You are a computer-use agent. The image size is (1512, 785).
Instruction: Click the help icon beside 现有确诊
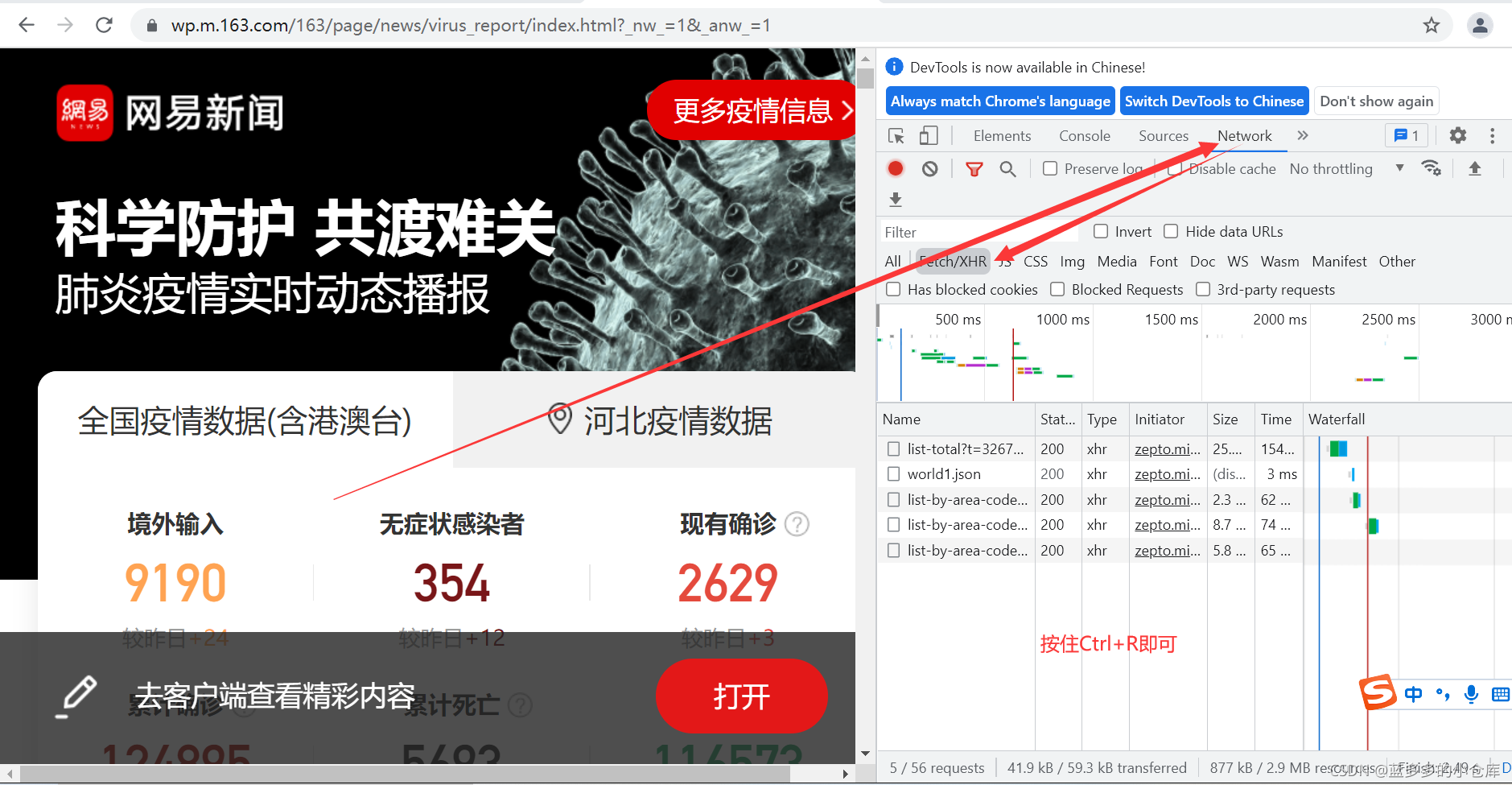797,524
